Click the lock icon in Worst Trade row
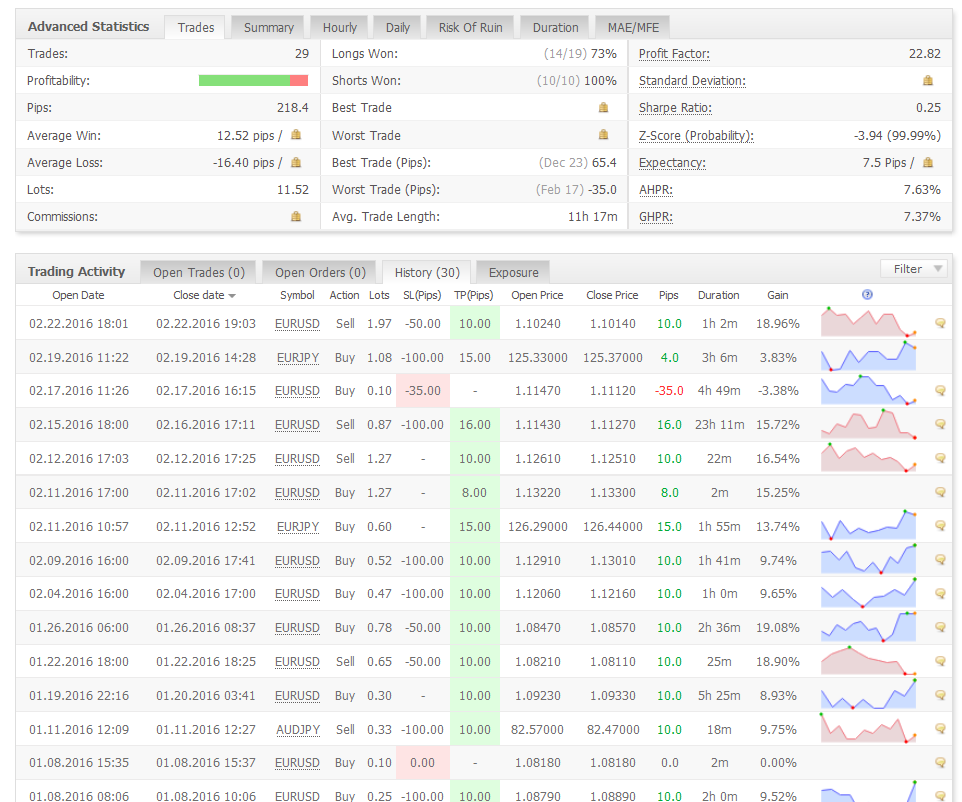 (603, 135)
